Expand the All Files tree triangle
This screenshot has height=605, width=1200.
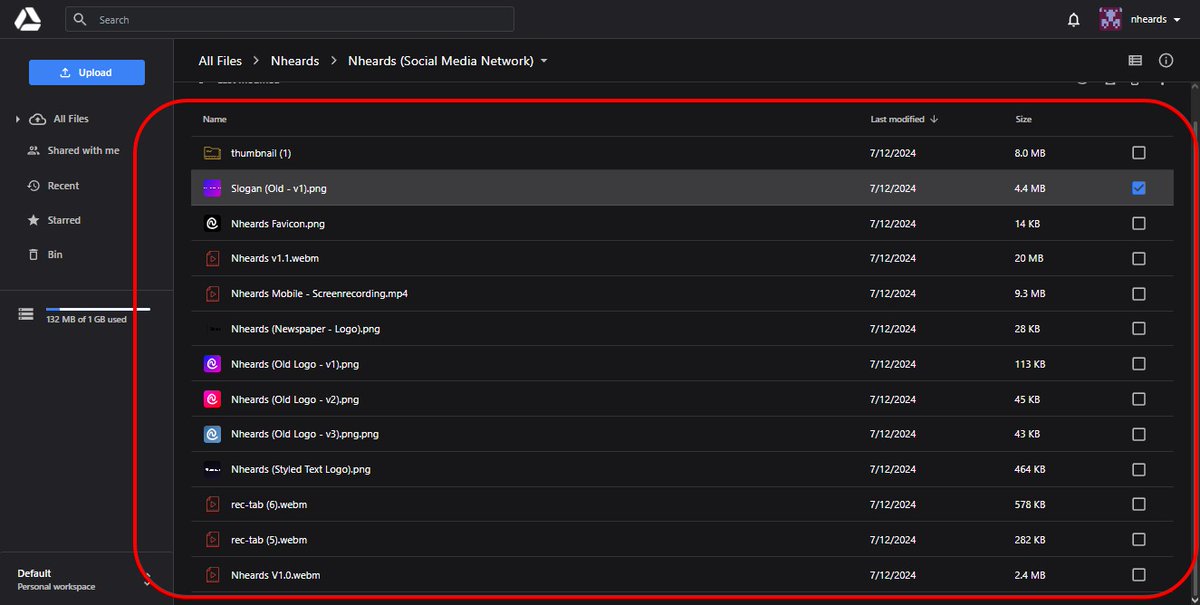[18, 119]
